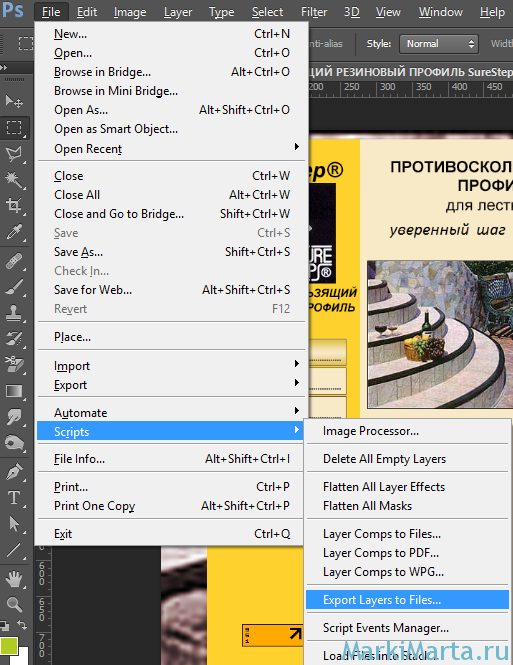The image size is (513, 665).
Task: Choose Place... from File menu
Action: (171, 337)
